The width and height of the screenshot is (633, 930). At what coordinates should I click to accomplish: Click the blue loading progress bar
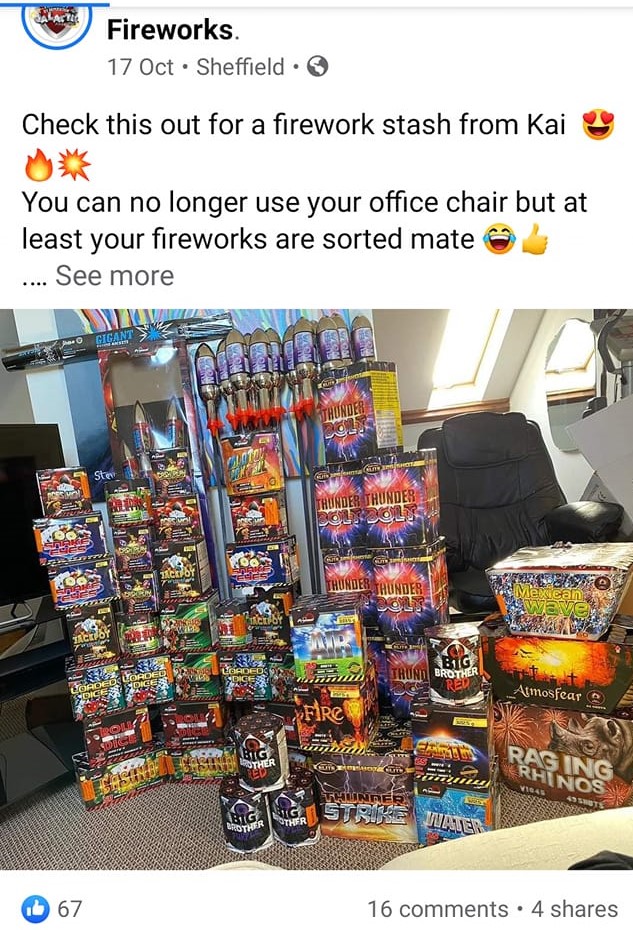click(x=55, y=3)
